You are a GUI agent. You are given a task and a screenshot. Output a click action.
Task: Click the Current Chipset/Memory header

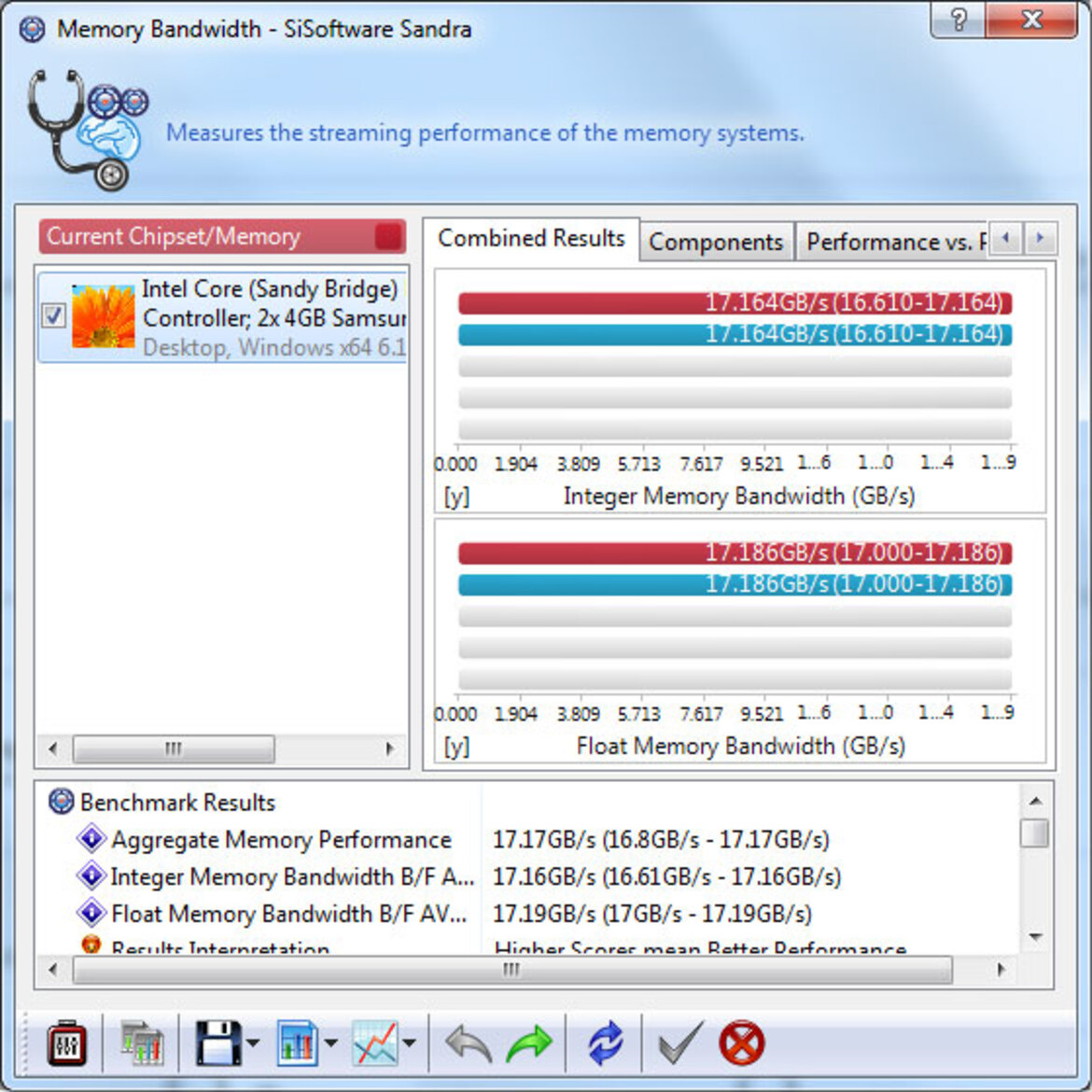pyautogui.click(x=222, y=237)
